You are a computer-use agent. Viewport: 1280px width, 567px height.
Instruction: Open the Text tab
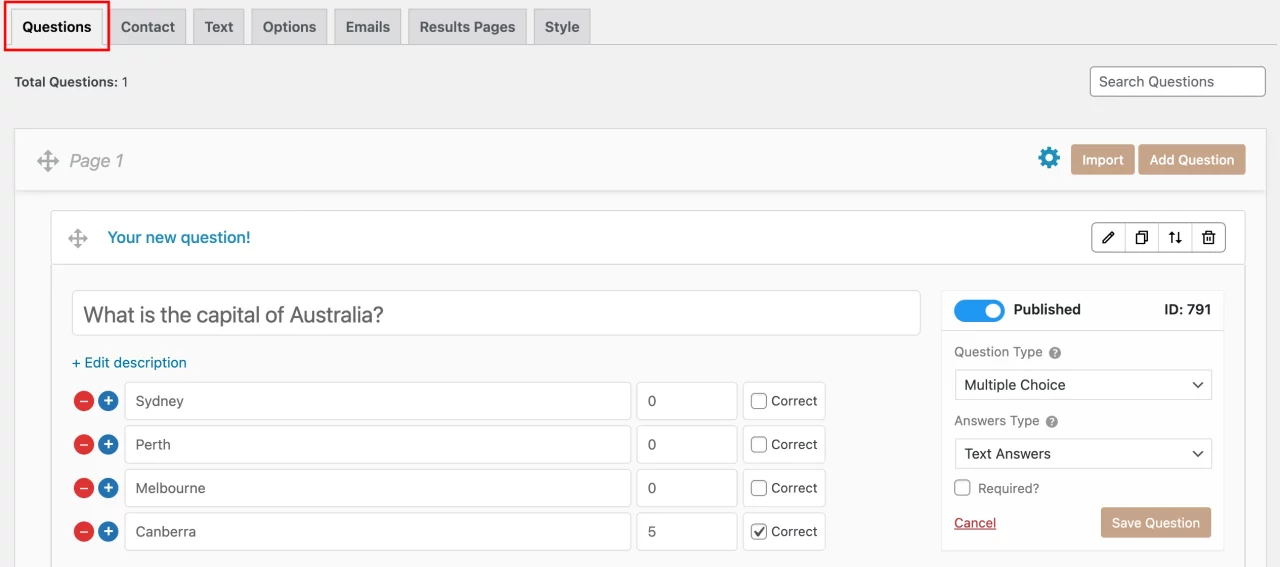[219, 27]
